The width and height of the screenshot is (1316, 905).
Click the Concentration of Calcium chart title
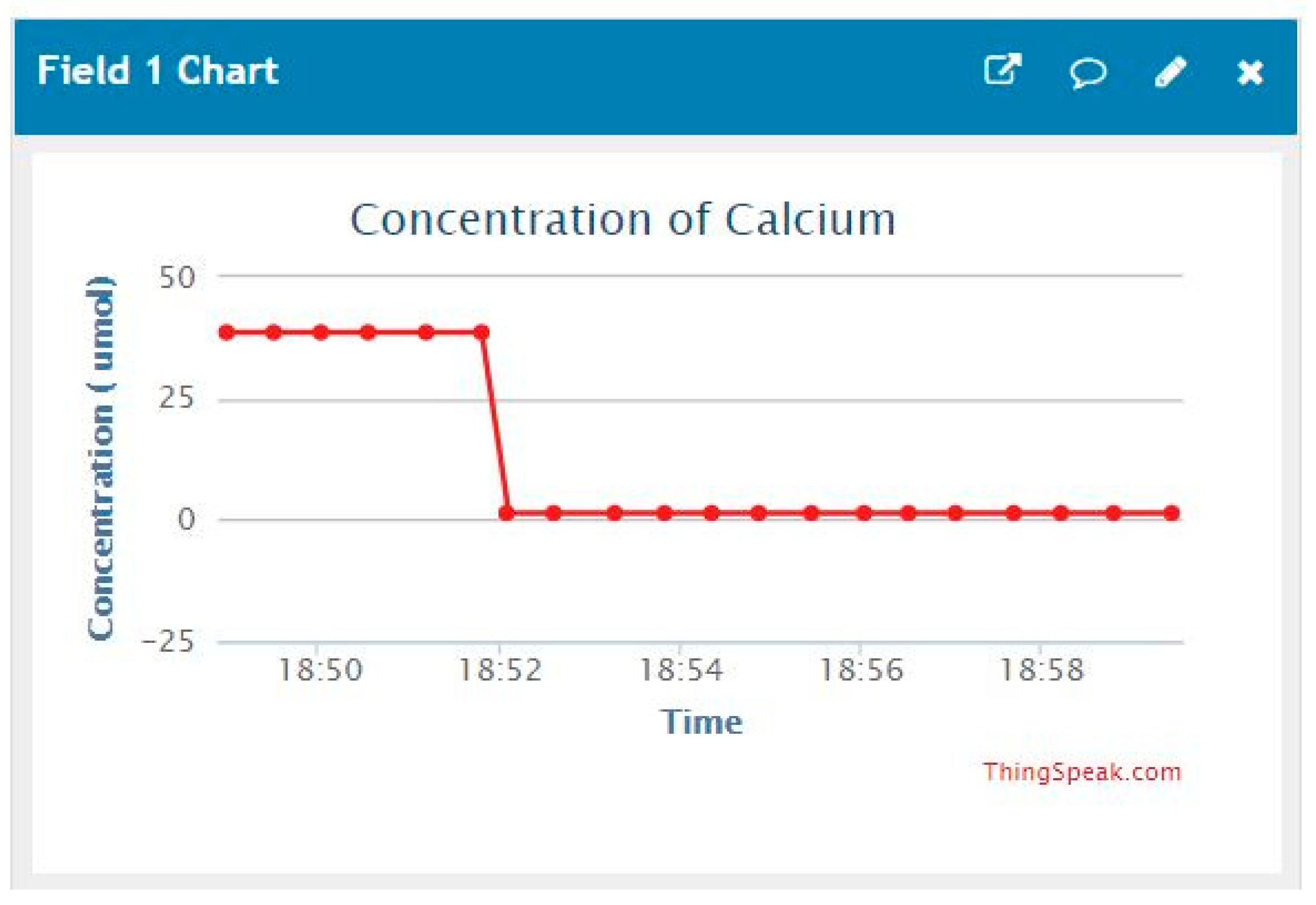[x=623, y=220]
